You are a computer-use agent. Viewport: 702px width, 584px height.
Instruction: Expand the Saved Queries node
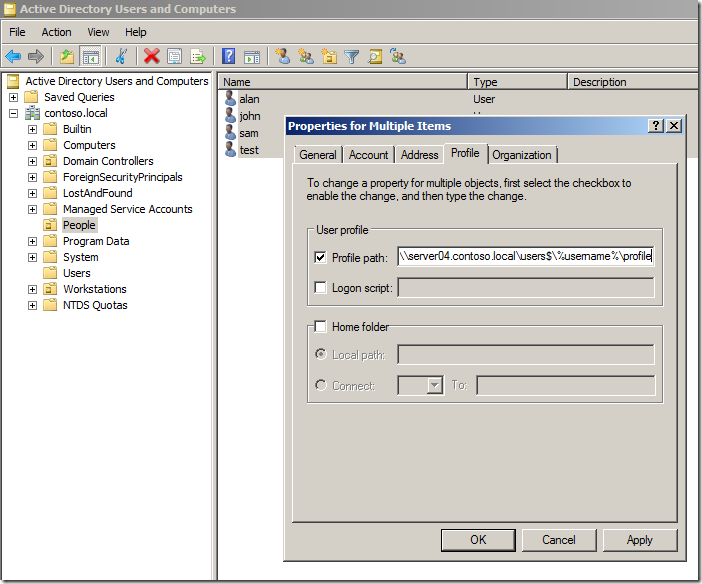point(13,97)
